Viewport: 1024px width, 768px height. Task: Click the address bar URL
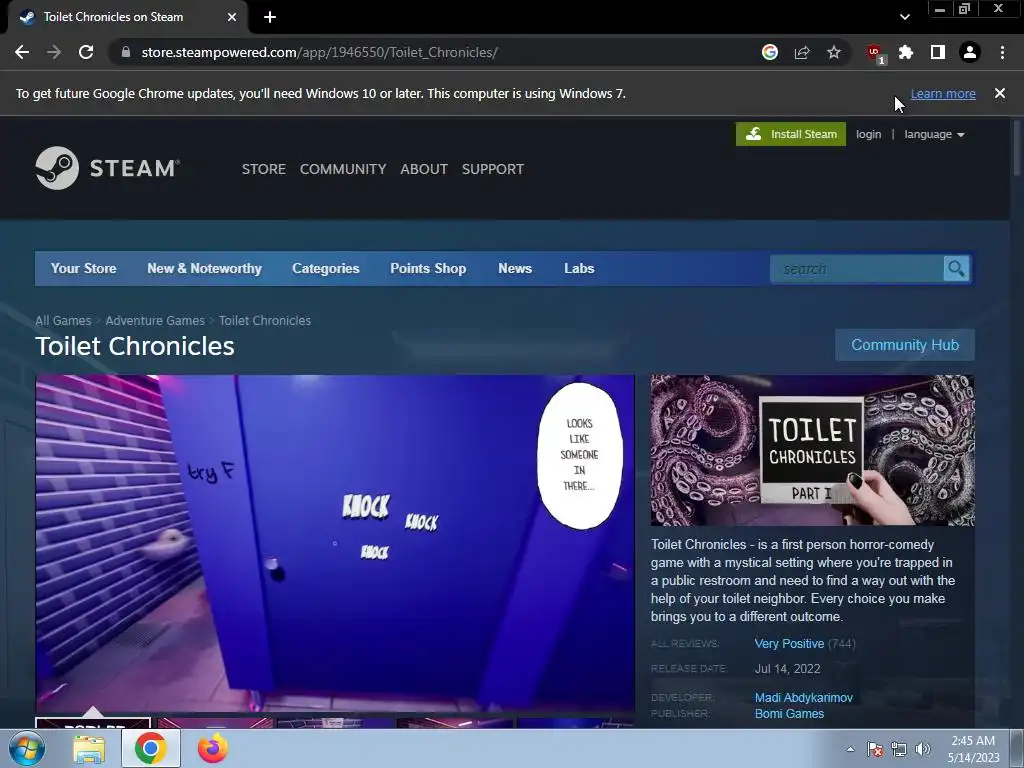(319, 52)
